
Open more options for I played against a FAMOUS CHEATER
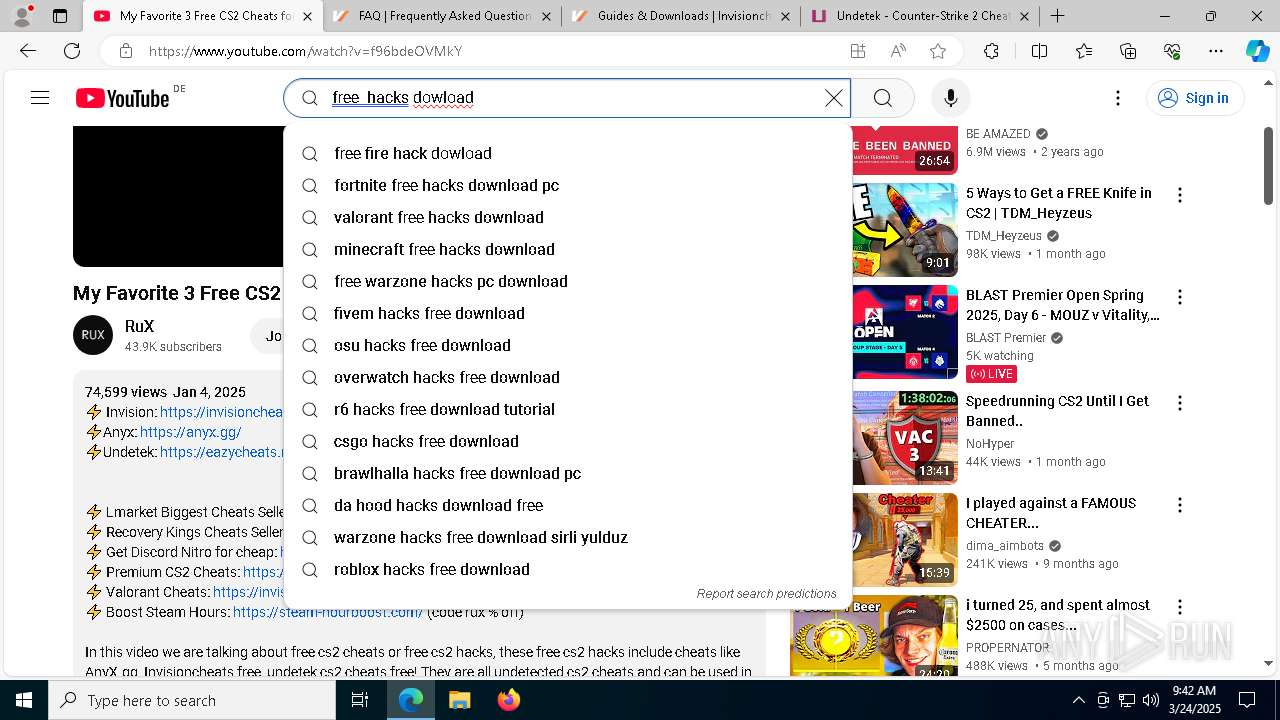point(1180,505)
